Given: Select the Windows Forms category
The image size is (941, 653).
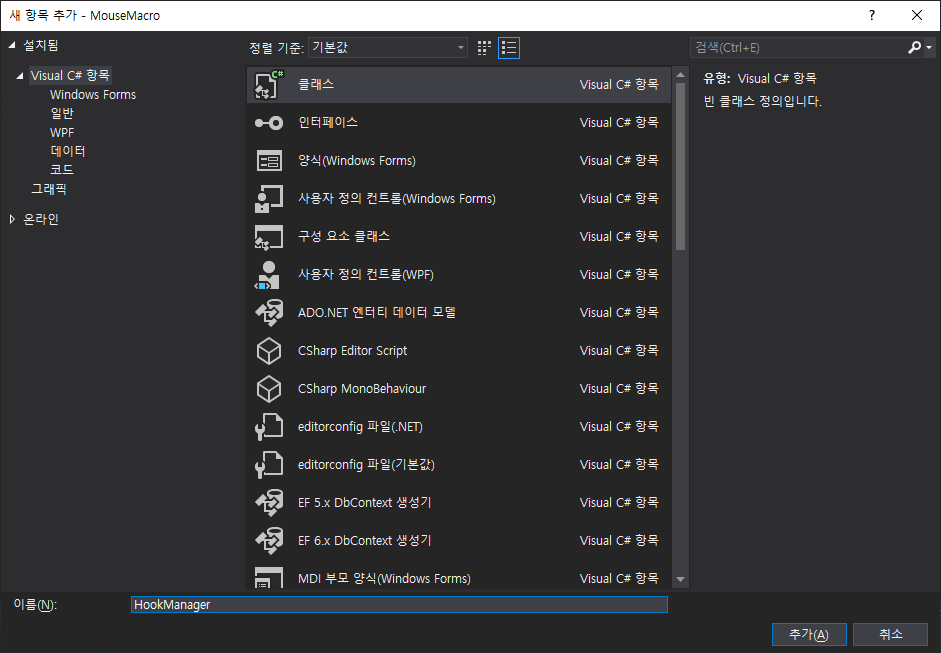Looking at the screenshot, I should 93,95.
